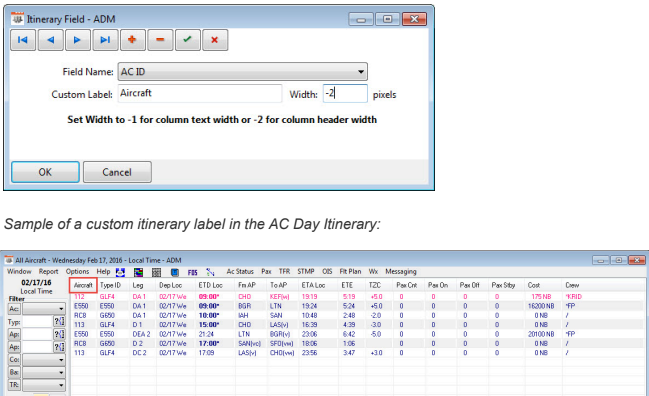Insert a new record with plus icon
The height and width of the screenshot is (396, 649).
coord(132,40)
